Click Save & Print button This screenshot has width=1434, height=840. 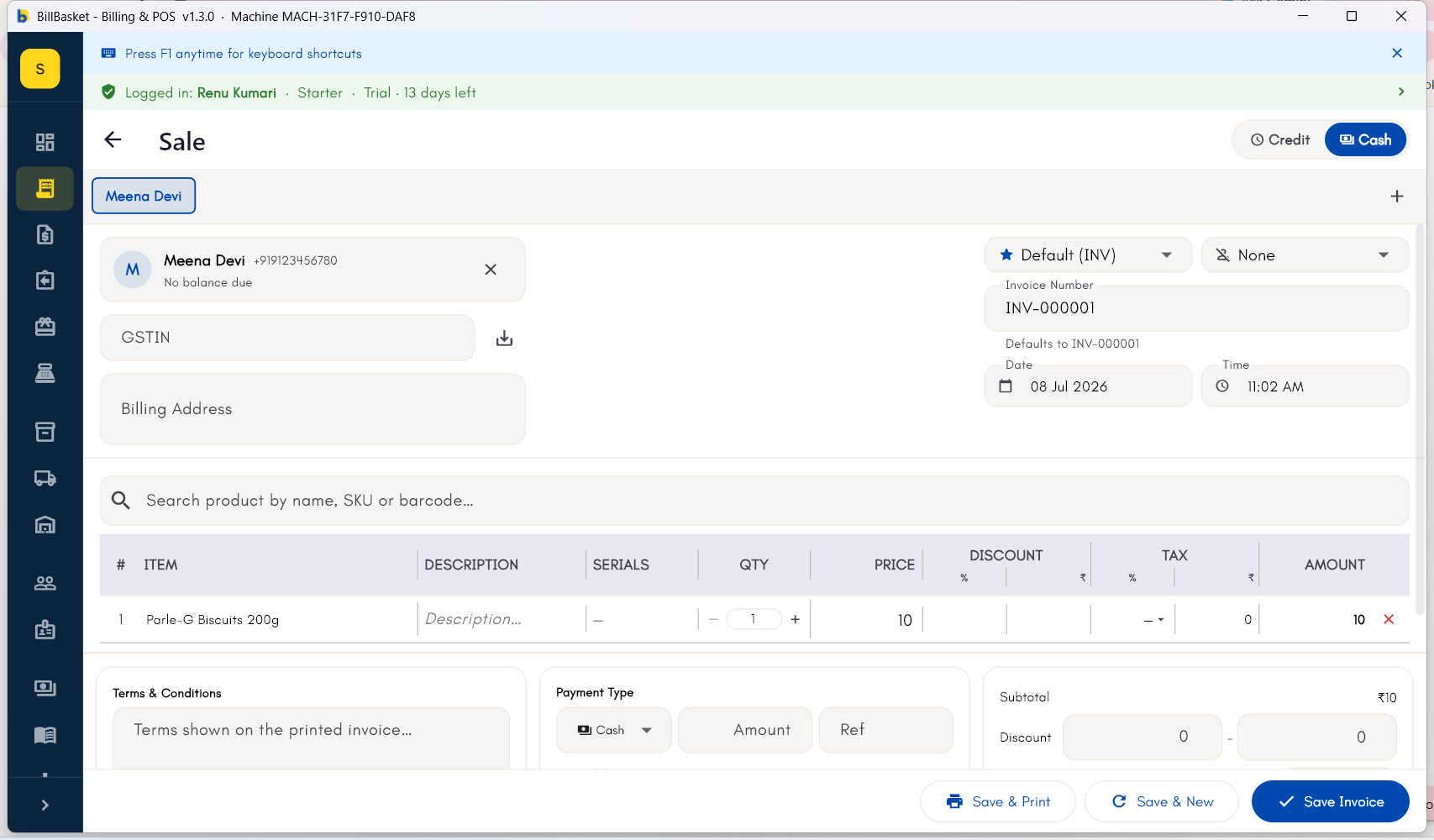[998, 801]
